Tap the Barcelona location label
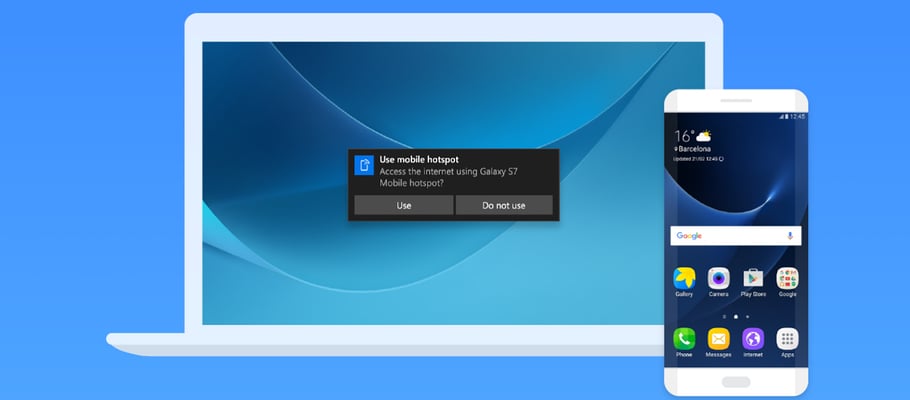This screenshot has width=910, height=400. pyautogui.click(x=698, y=150)
